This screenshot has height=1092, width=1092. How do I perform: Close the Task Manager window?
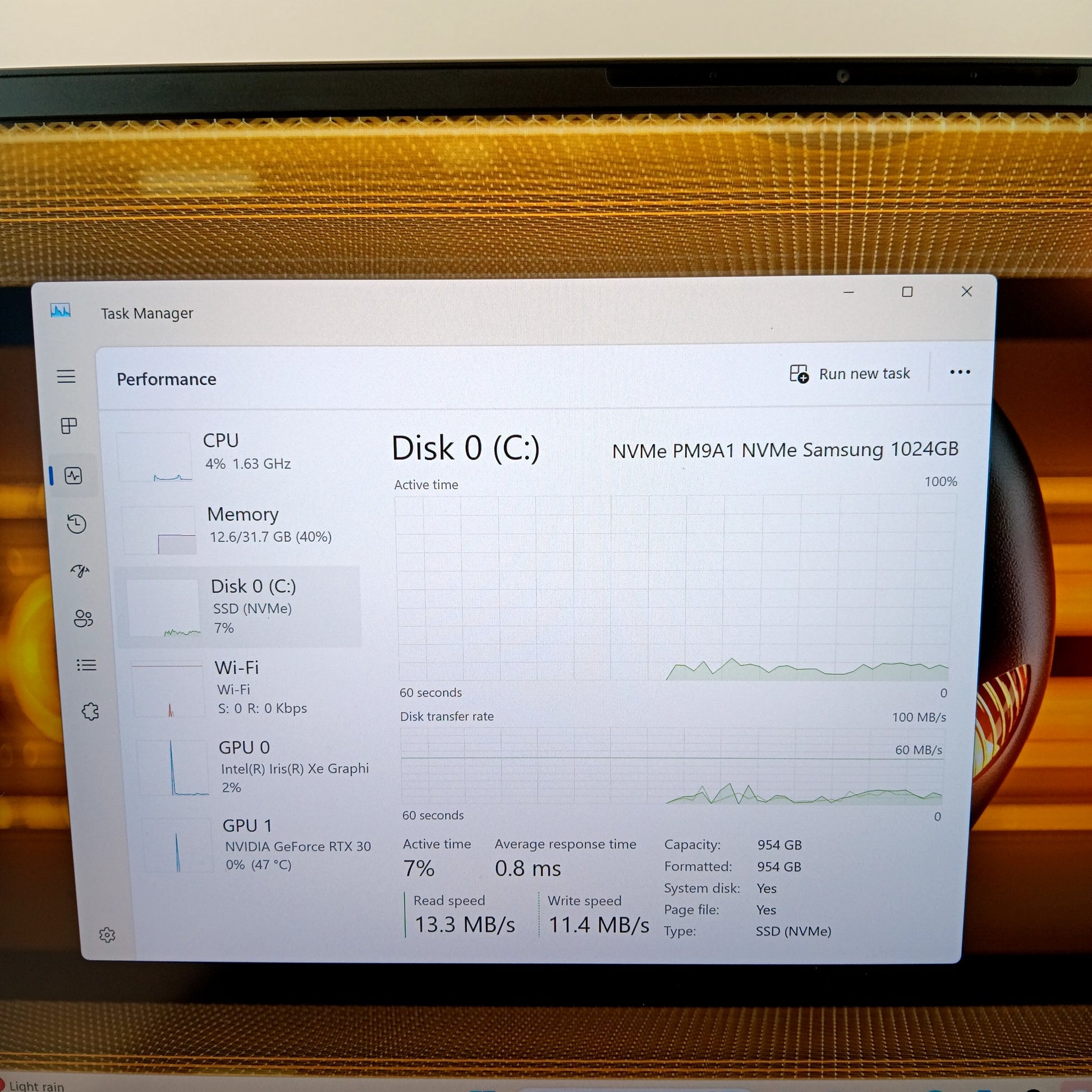(966, 291)
